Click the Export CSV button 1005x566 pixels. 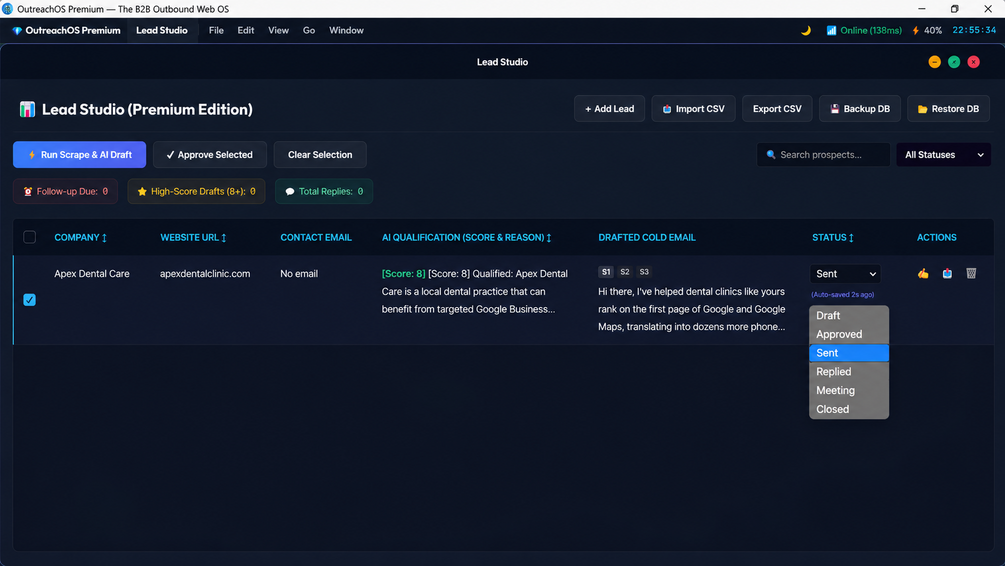click(777, 109)
